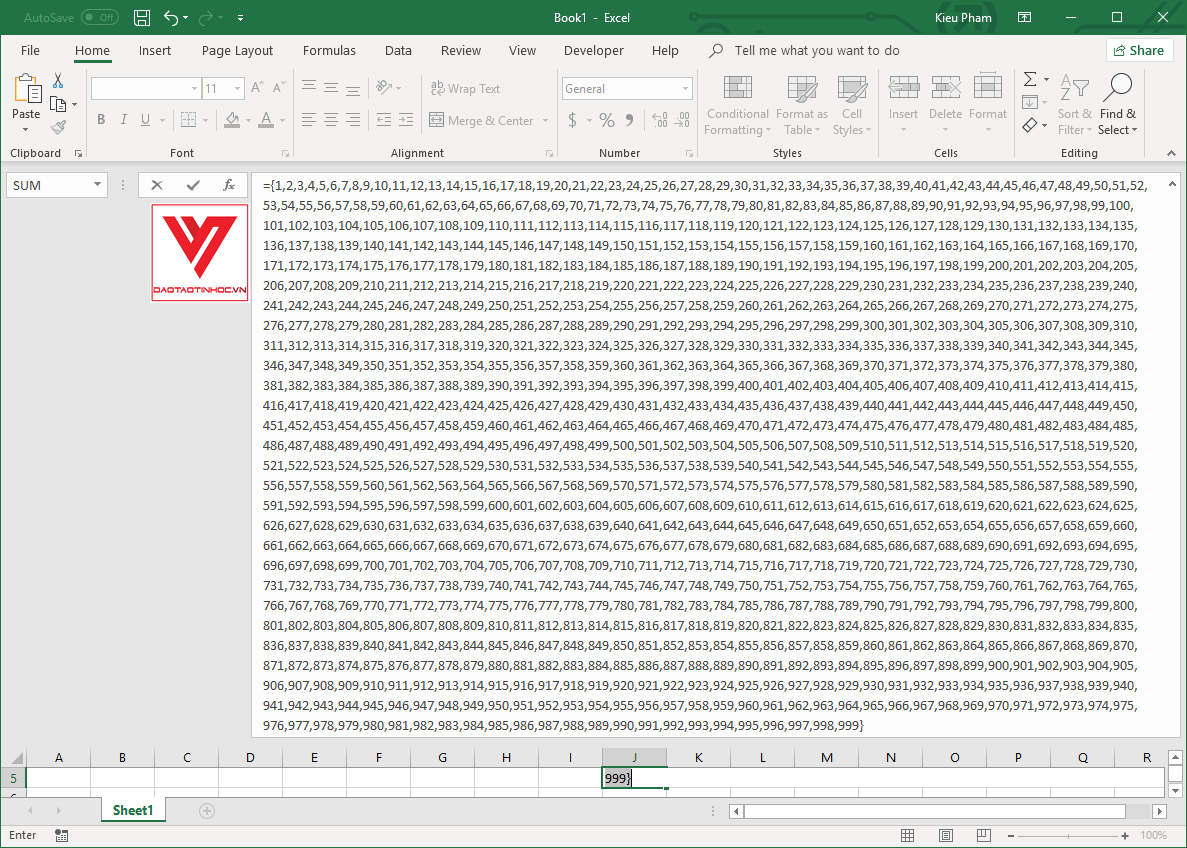Screen dimensions: 1187x848
Task: Click the Comma Style icon
Action: click(x=629, y=120)
